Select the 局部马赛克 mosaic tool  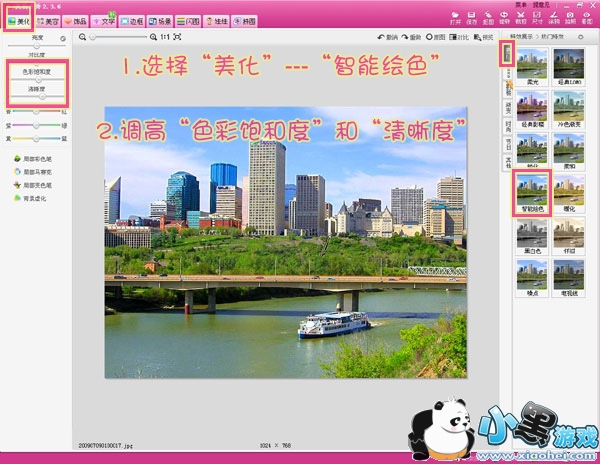click(33, 172)
